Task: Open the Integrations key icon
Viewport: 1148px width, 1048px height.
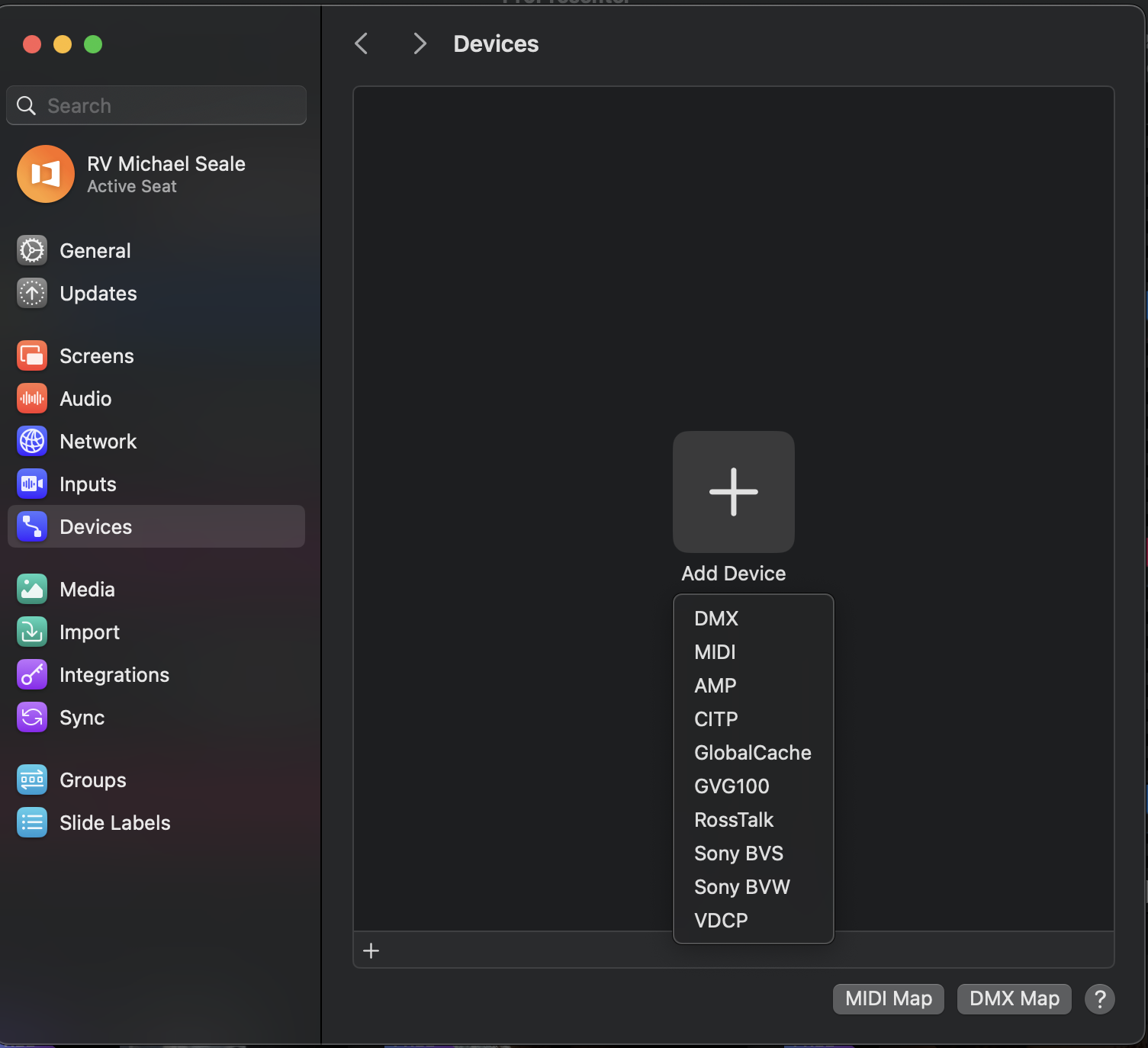Action: click(x=32, y=675)
